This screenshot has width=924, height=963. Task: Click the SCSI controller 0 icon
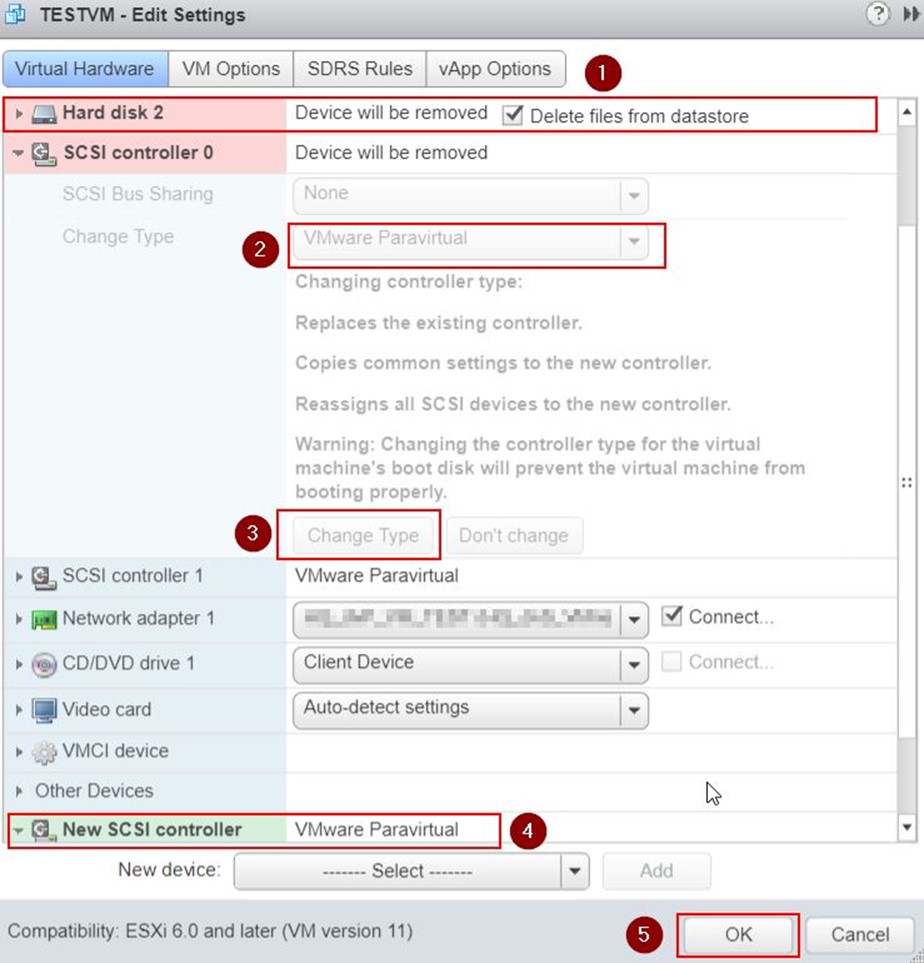(x=44, y=153)
